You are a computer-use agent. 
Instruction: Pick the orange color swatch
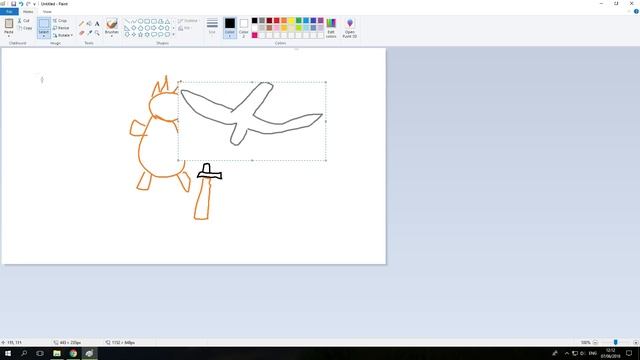coord(284,20)
